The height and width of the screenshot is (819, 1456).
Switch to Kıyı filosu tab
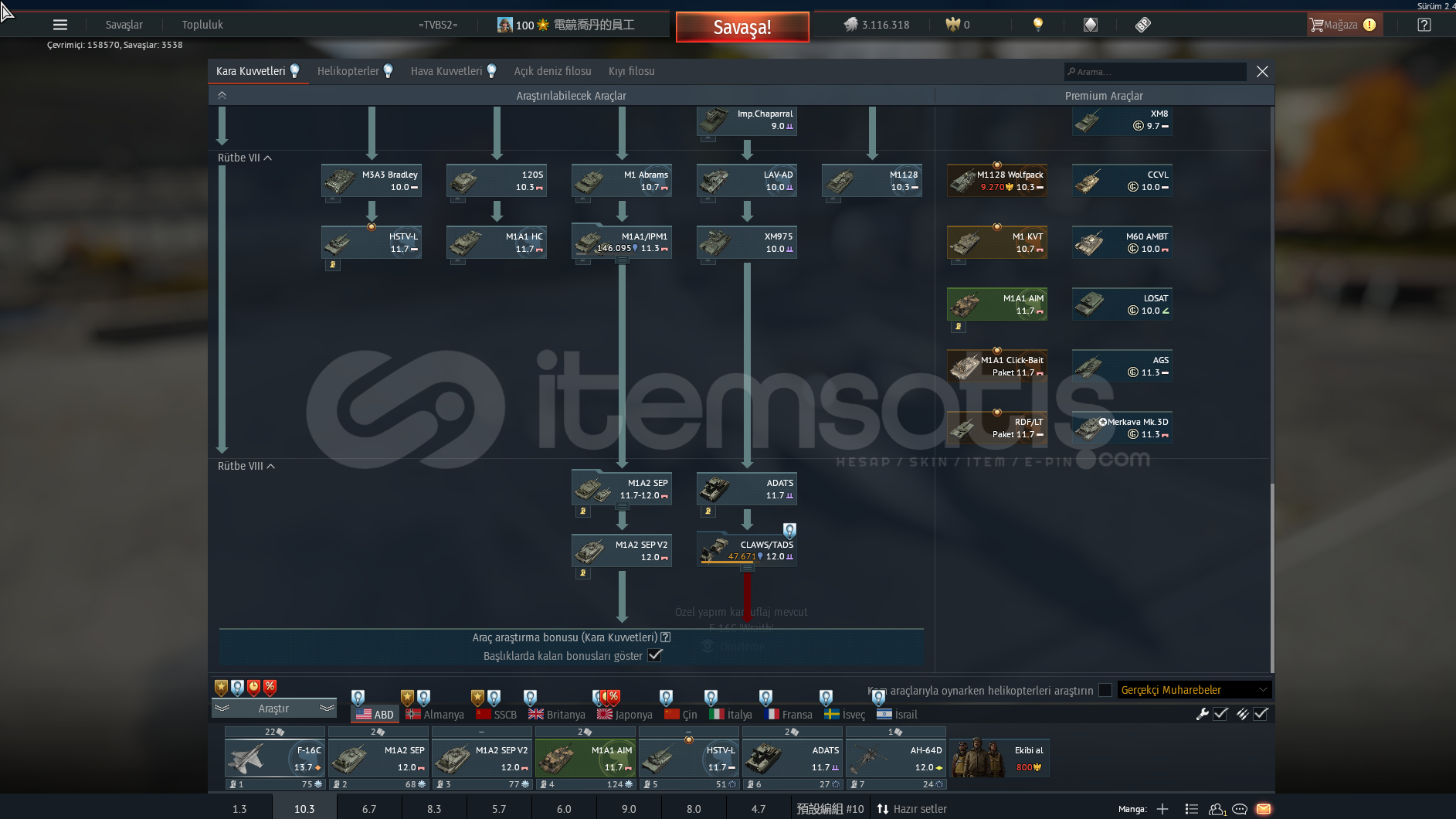pyautogui.click(x=631, y=71)
